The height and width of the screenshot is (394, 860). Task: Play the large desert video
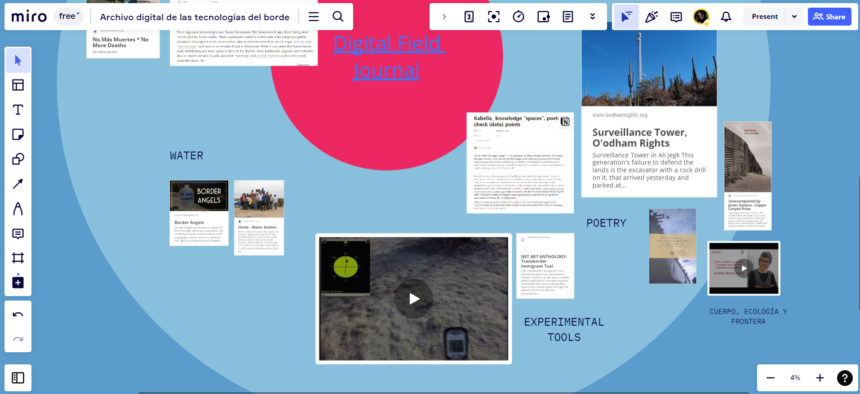(x=414, y=299)
